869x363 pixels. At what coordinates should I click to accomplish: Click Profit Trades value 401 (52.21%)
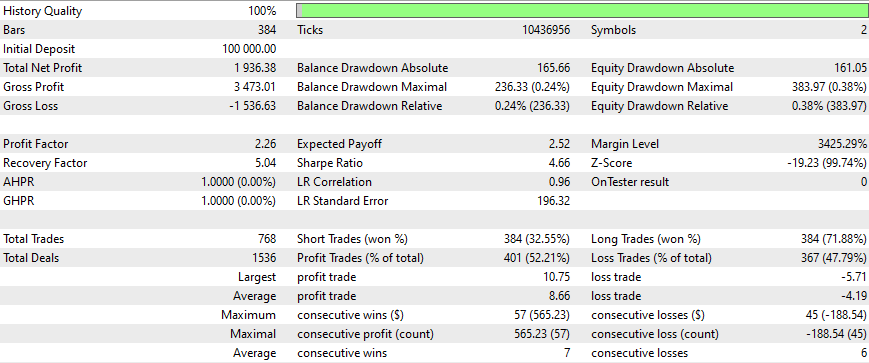(x=537, y=258)
